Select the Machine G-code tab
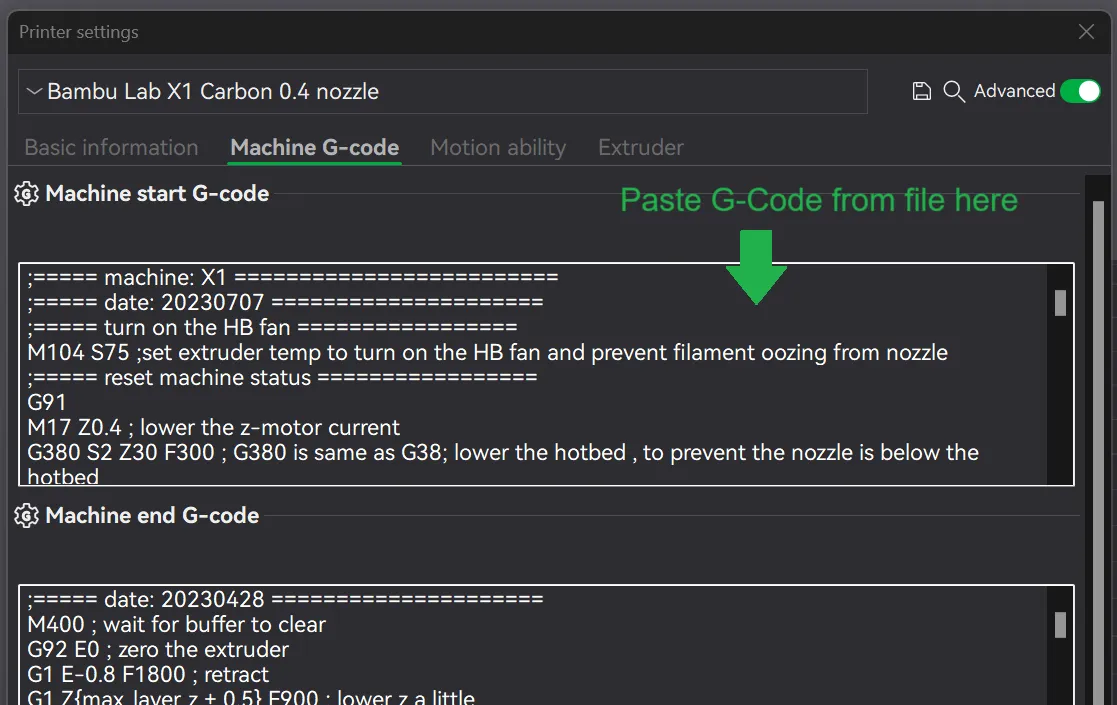 tap(314, 148)
